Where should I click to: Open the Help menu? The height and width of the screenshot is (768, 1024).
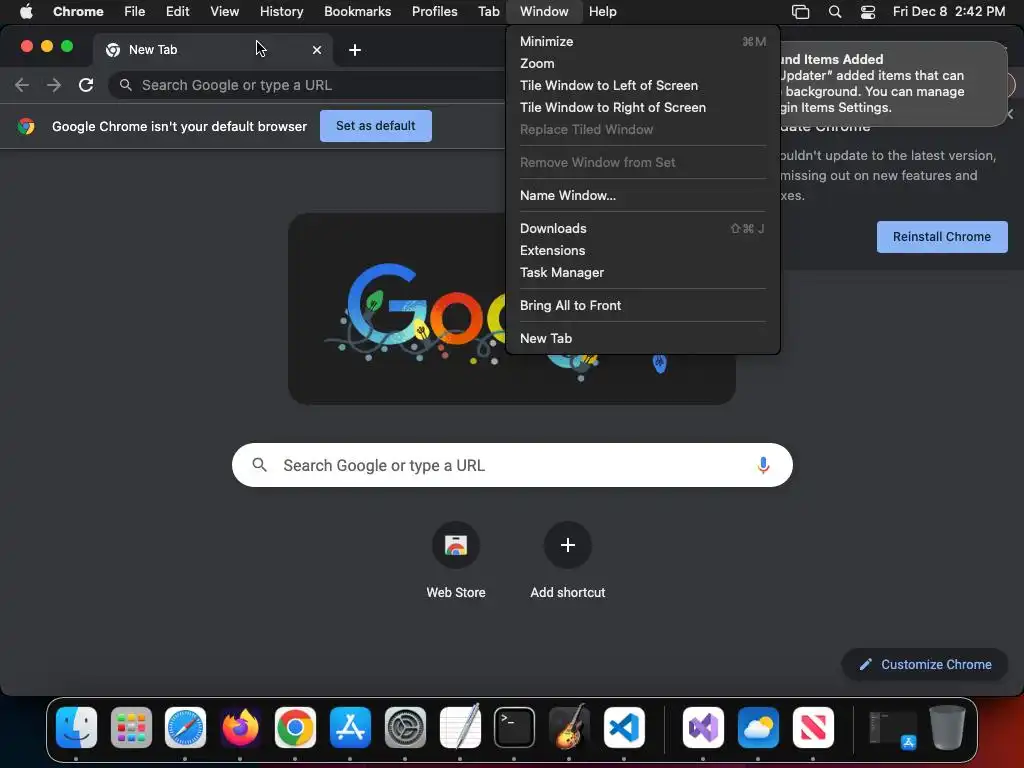(x=602, y=12)
